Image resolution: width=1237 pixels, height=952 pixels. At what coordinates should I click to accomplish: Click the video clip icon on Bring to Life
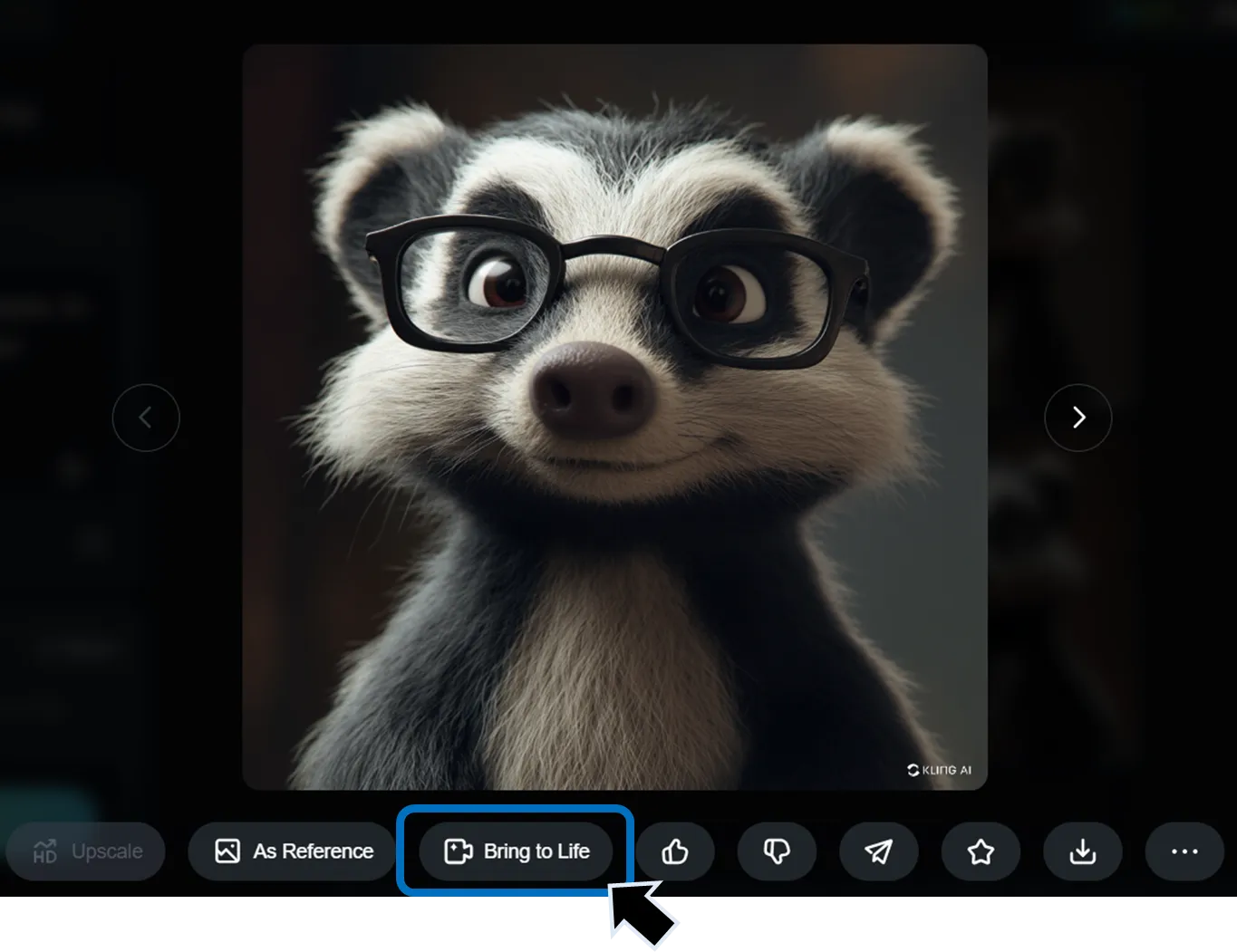[x=458, y=851]
